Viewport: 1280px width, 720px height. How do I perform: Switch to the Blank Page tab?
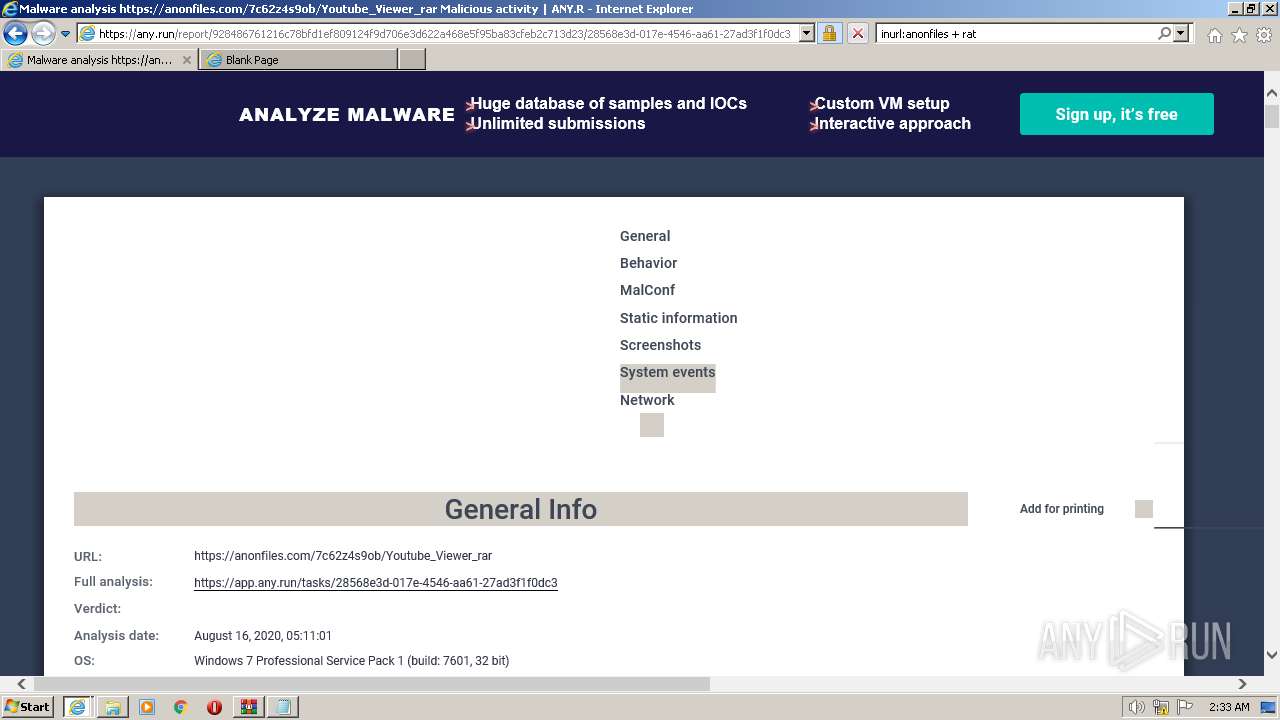297,60
